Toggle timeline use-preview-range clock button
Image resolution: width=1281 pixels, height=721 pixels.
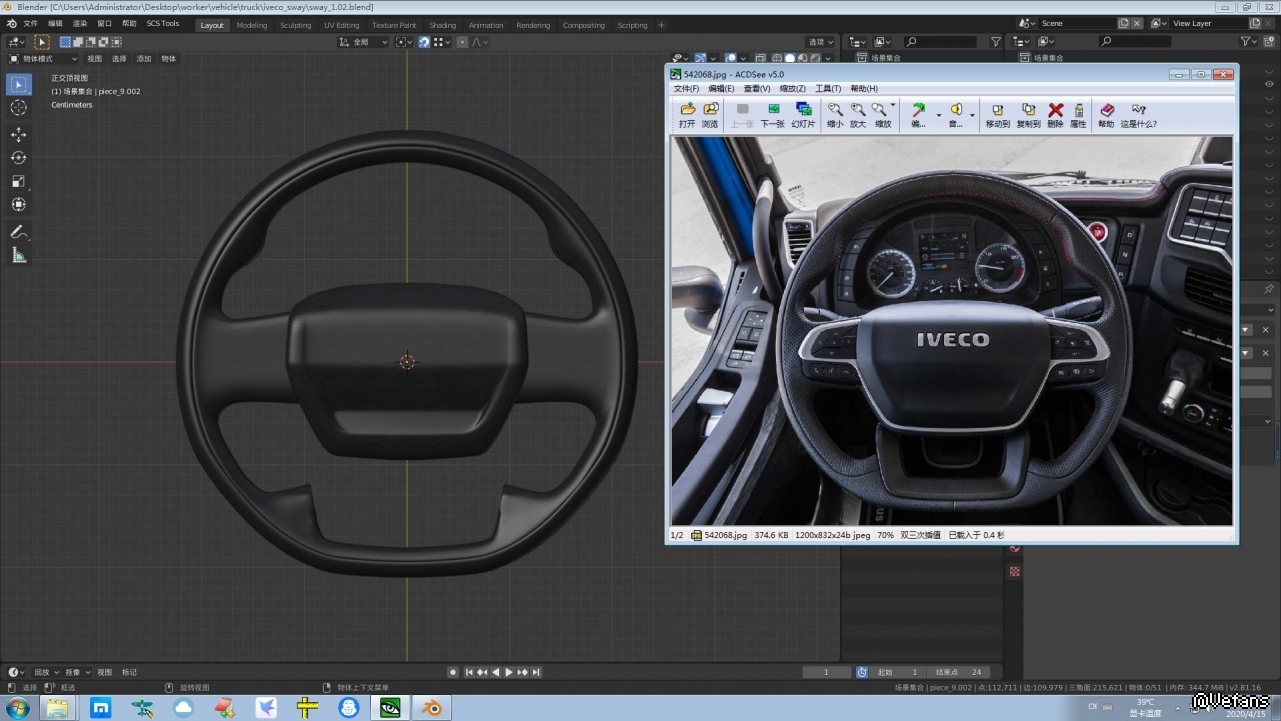862,672
